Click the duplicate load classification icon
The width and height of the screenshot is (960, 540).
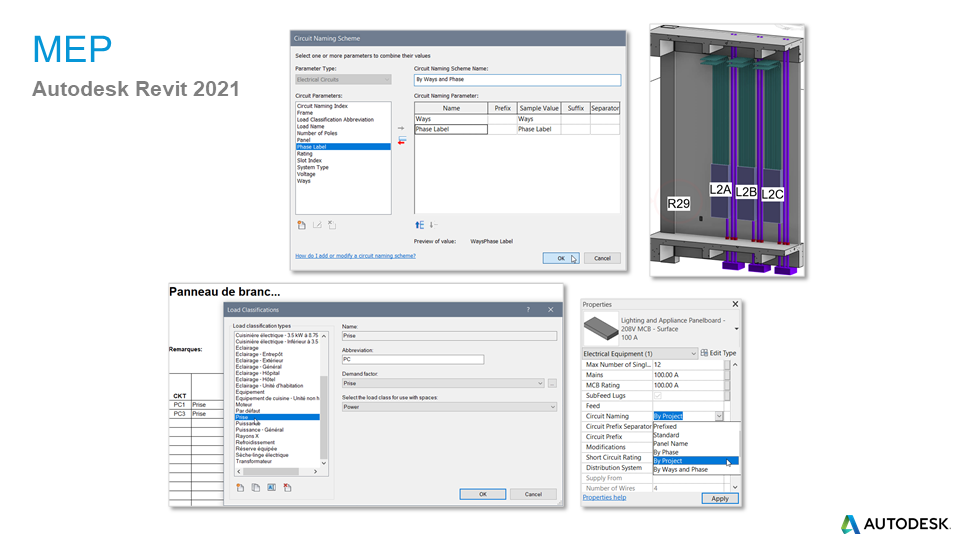[255, 487]
